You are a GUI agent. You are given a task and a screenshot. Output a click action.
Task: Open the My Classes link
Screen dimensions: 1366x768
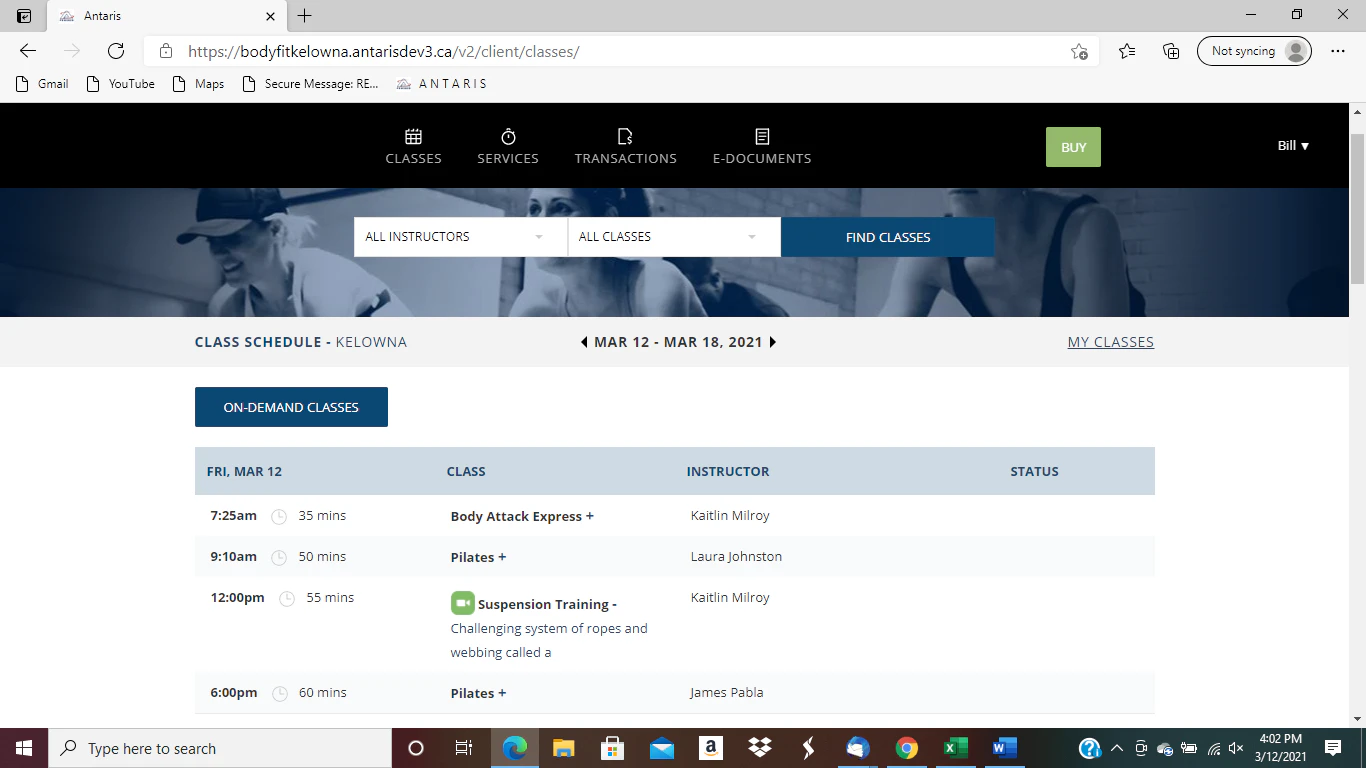1110,342
